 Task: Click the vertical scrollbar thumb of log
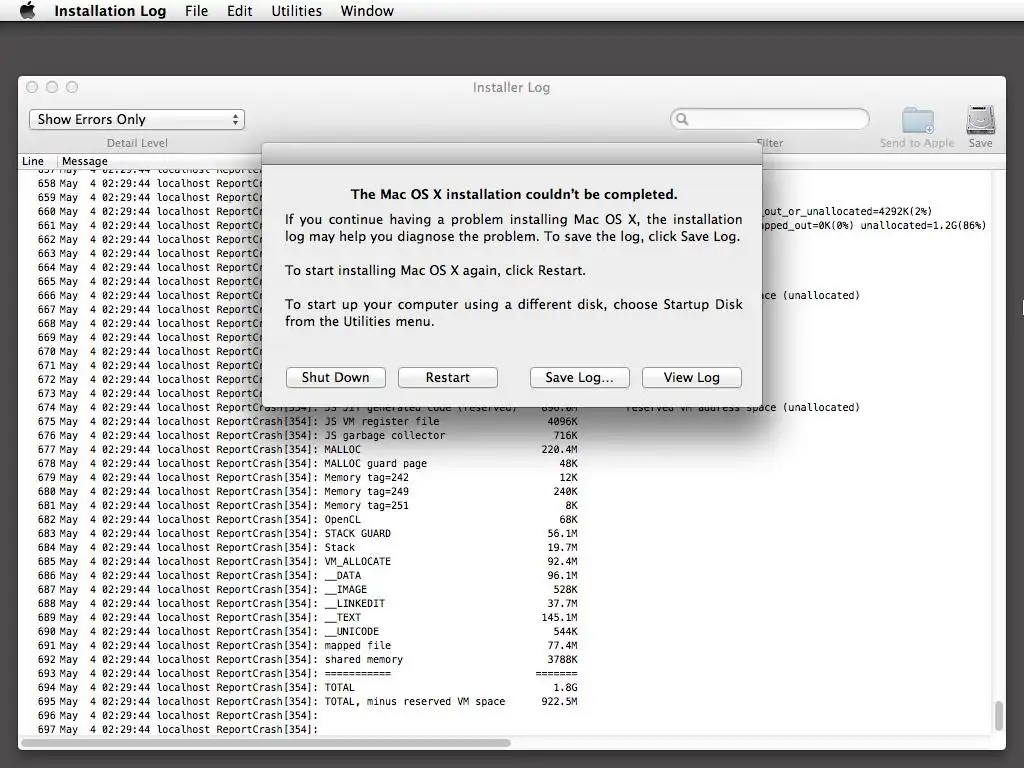click(998, 716)
